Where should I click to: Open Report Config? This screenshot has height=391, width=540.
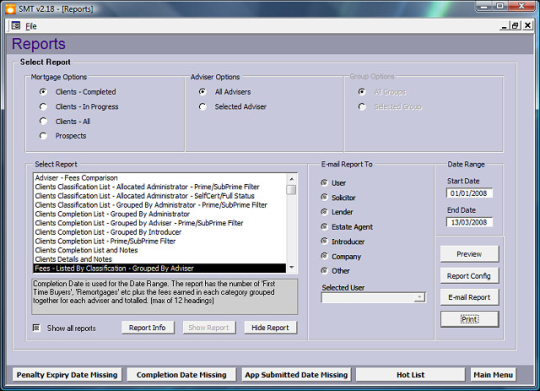469,276
